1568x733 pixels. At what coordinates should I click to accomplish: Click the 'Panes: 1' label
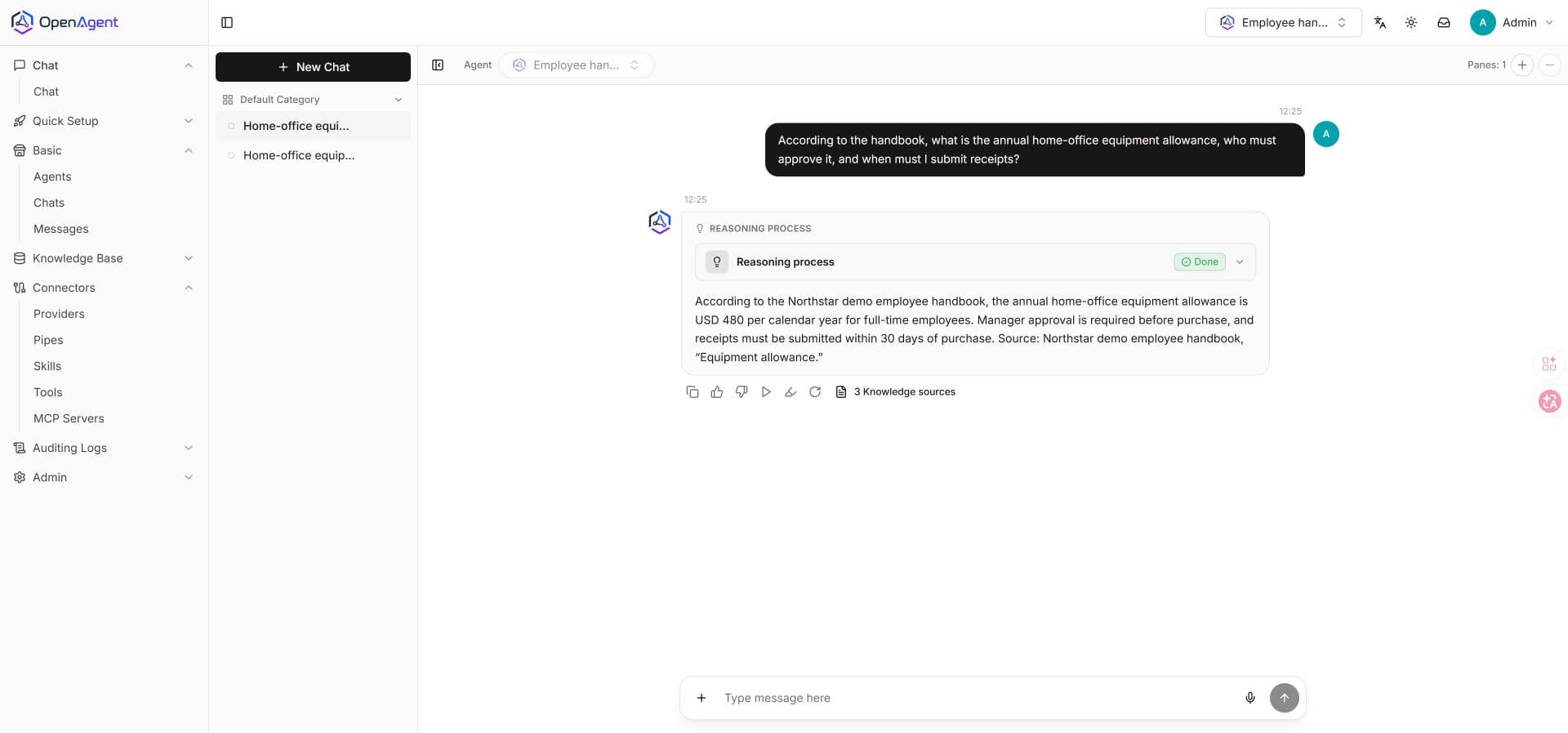pyautogui.click(x=1486, y=65)
